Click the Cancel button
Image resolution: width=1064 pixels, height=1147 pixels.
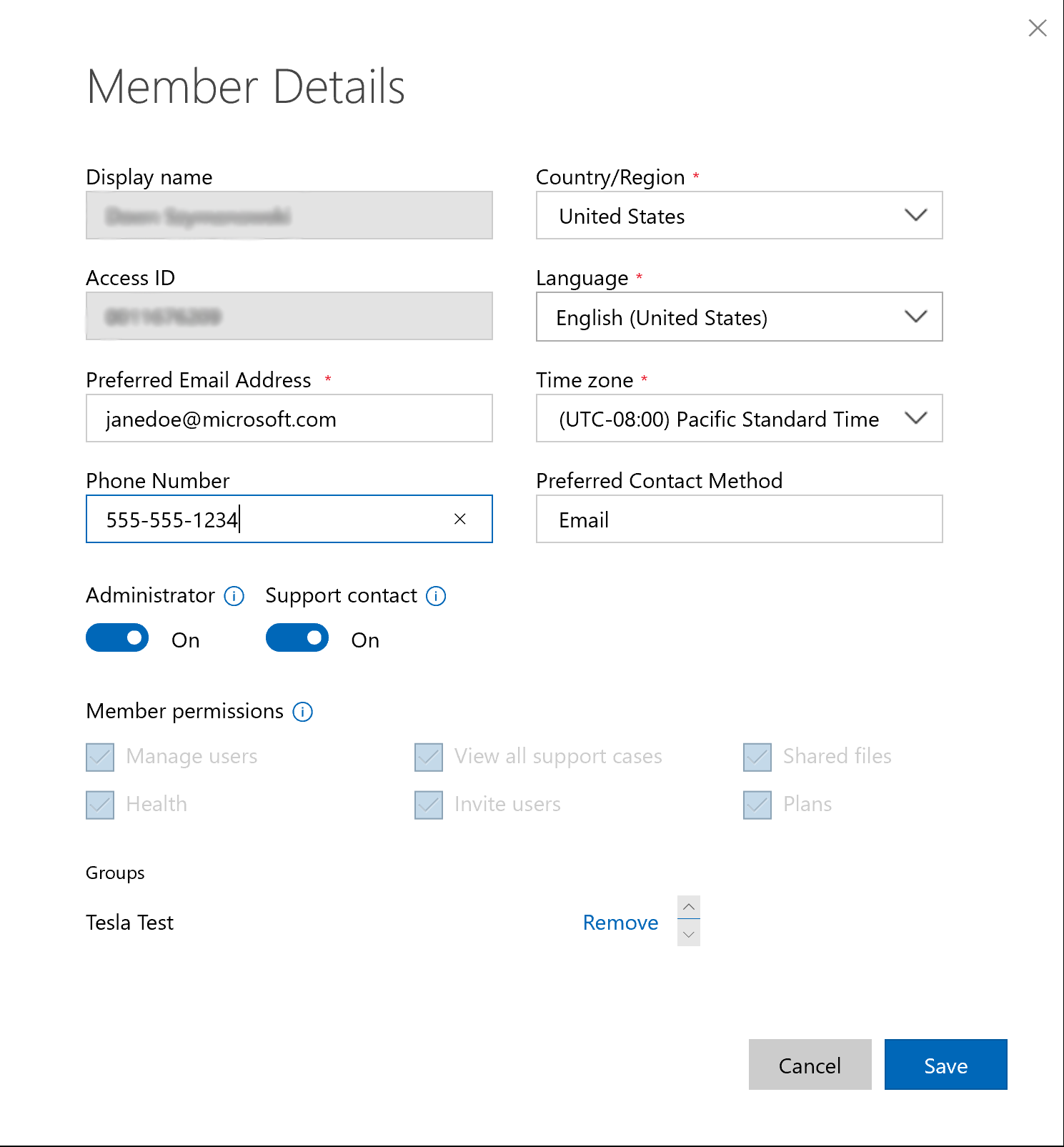tap(810, 1065)
